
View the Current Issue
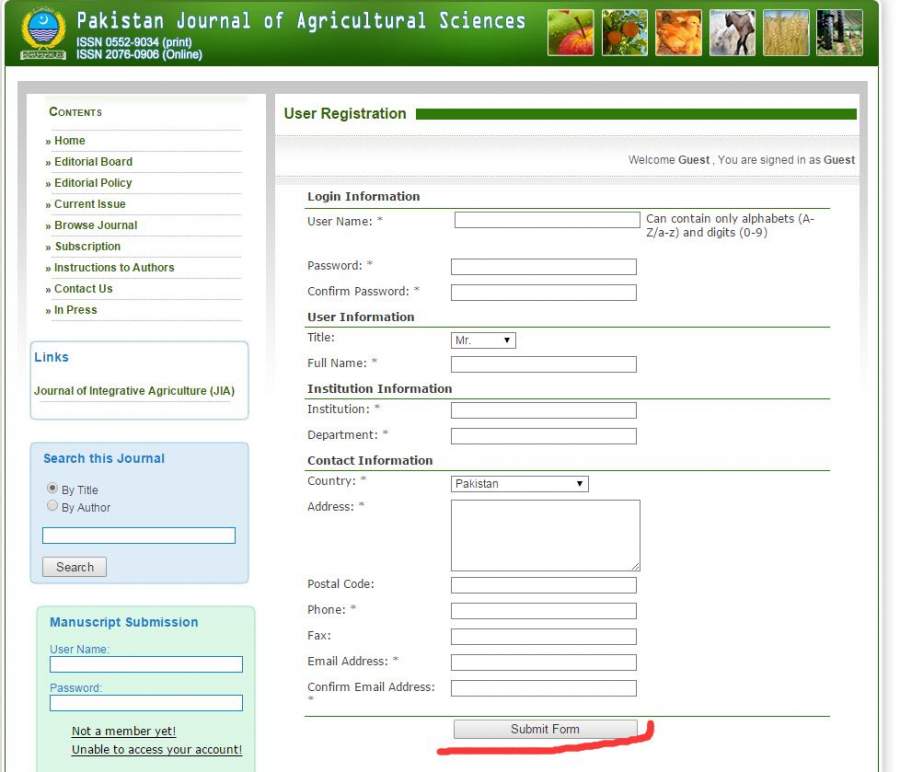[x=90, y=204]
